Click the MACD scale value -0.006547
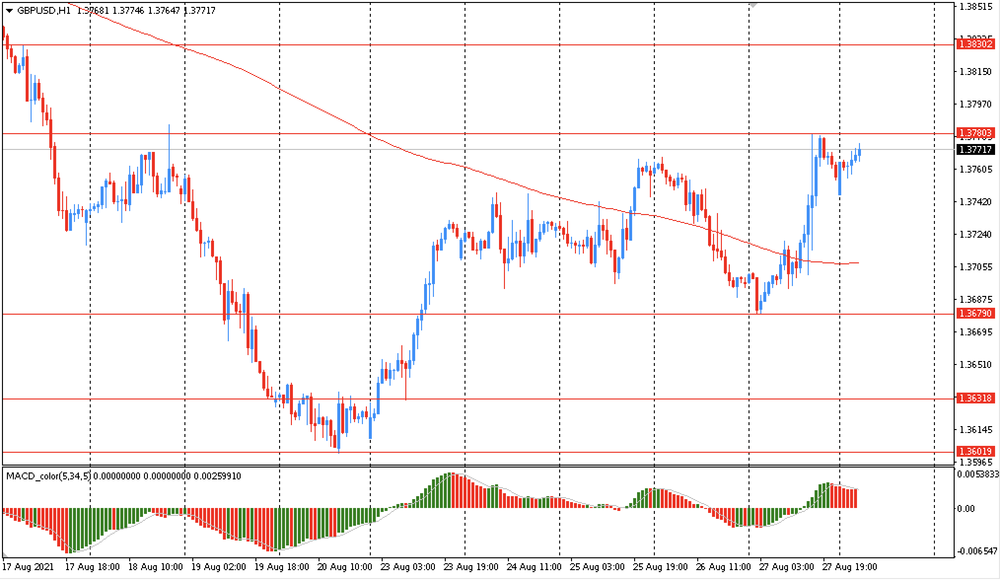 tap(977, 551)
